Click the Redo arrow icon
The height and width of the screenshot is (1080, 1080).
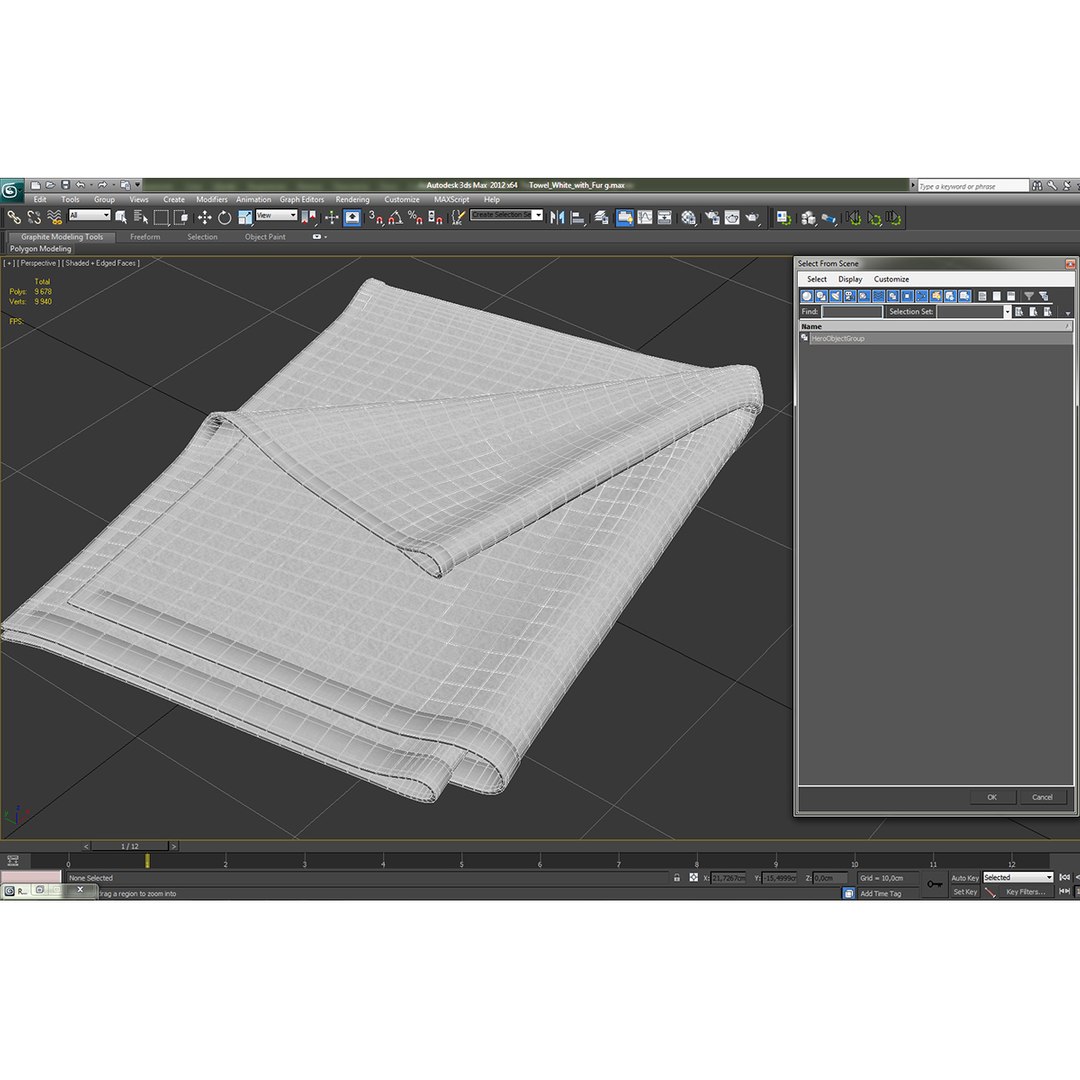click(x=103, y=185)
